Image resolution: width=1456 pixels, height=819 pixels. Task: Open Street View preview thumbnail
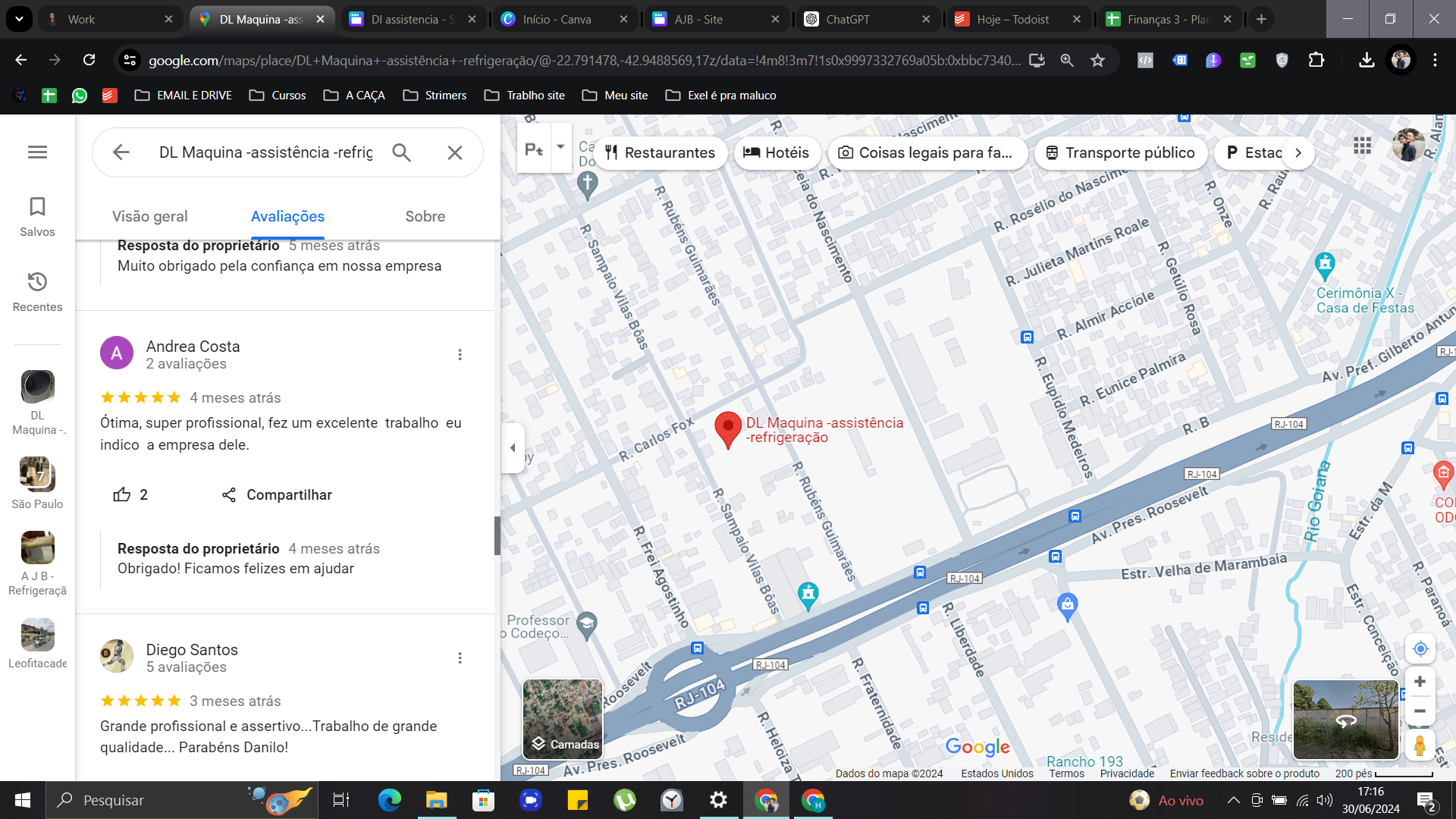1345,720
